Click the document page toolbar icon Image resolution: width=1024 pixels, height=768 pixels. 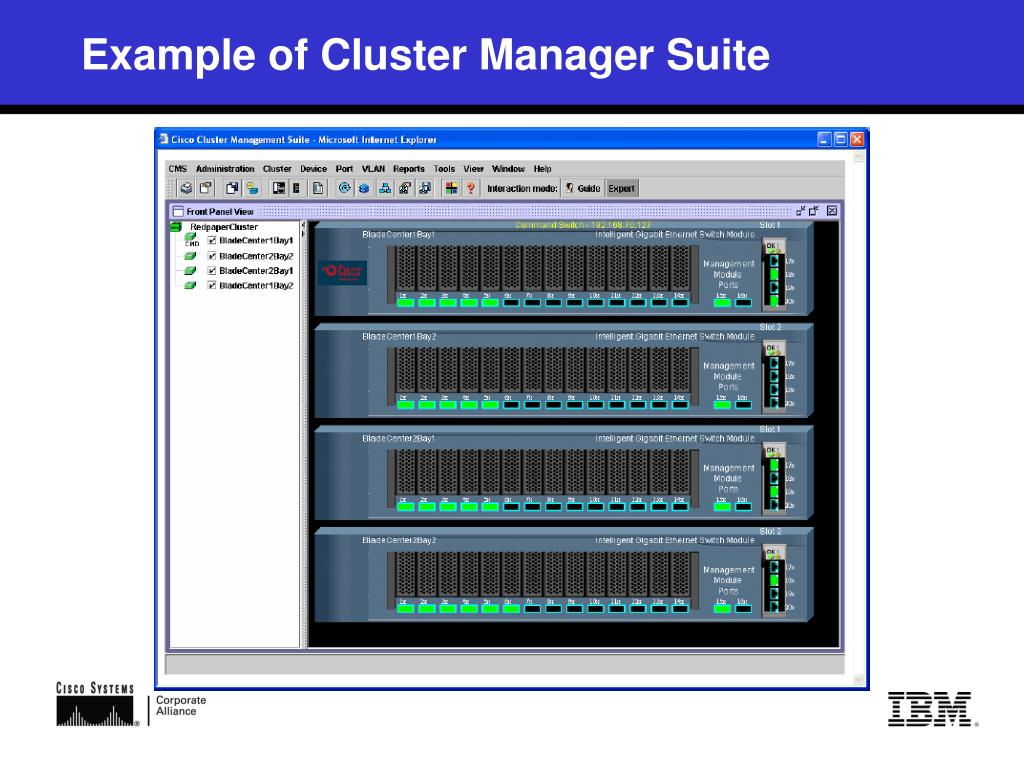(x=318, y=188)
